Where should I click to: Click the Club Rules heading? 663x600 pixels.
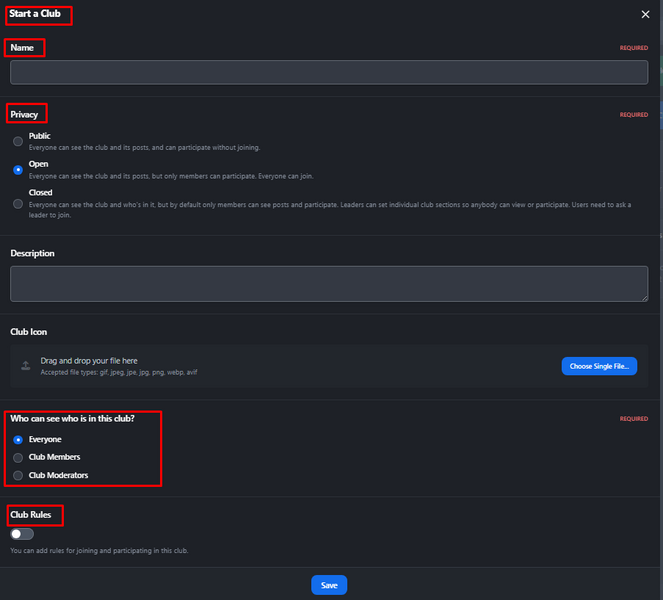pyautogui.click(x=30, y=515)
